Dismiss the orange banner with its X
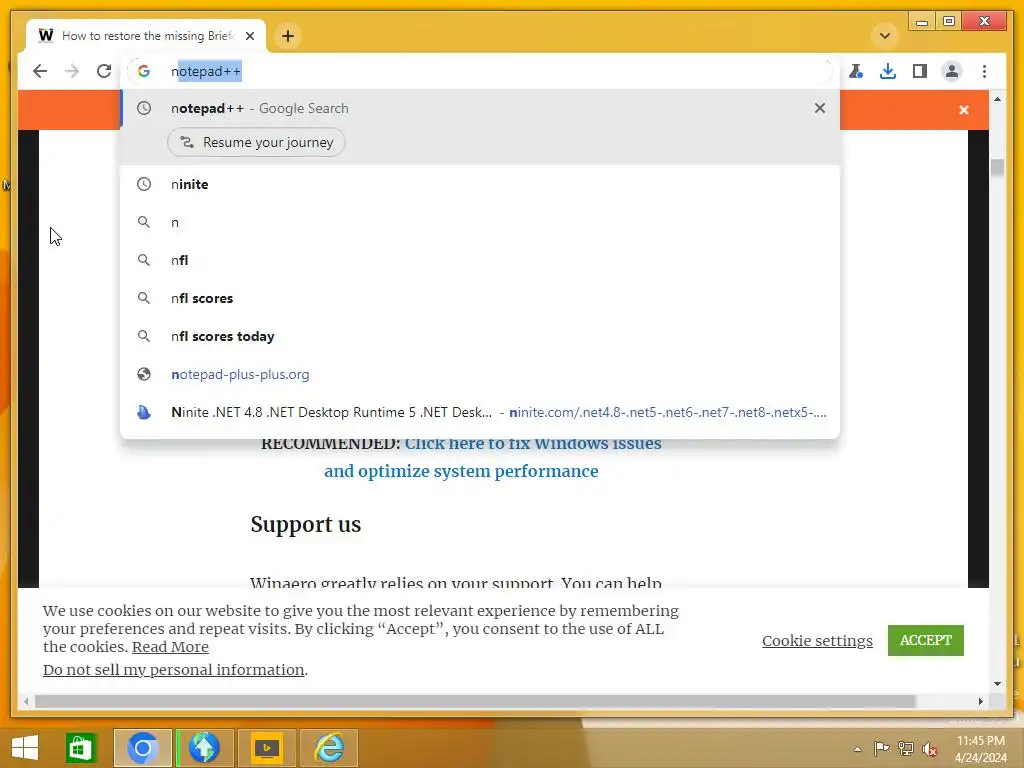Viewport: 1024px width, 768px height. (x=964, y=110)
